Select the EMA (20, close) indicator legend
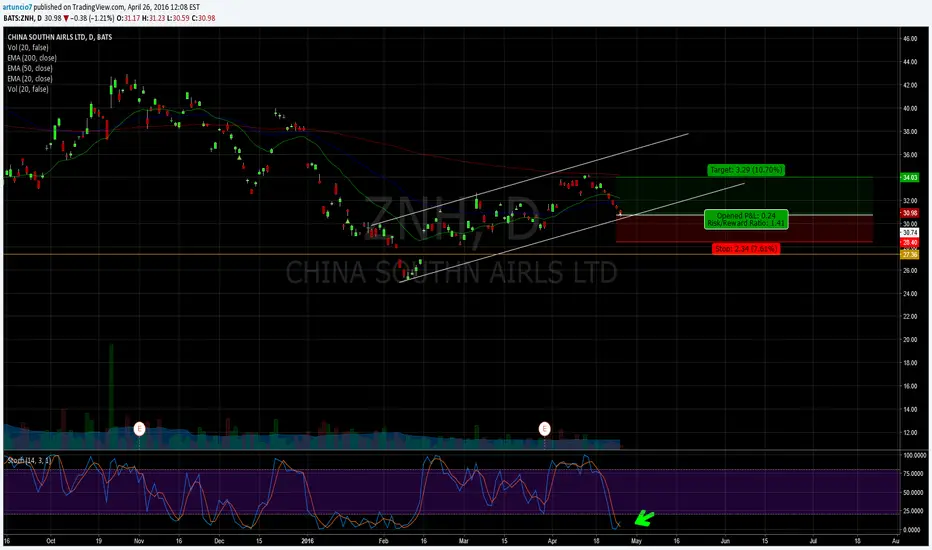The image size is (932, 550). click(x=30, y=78)
